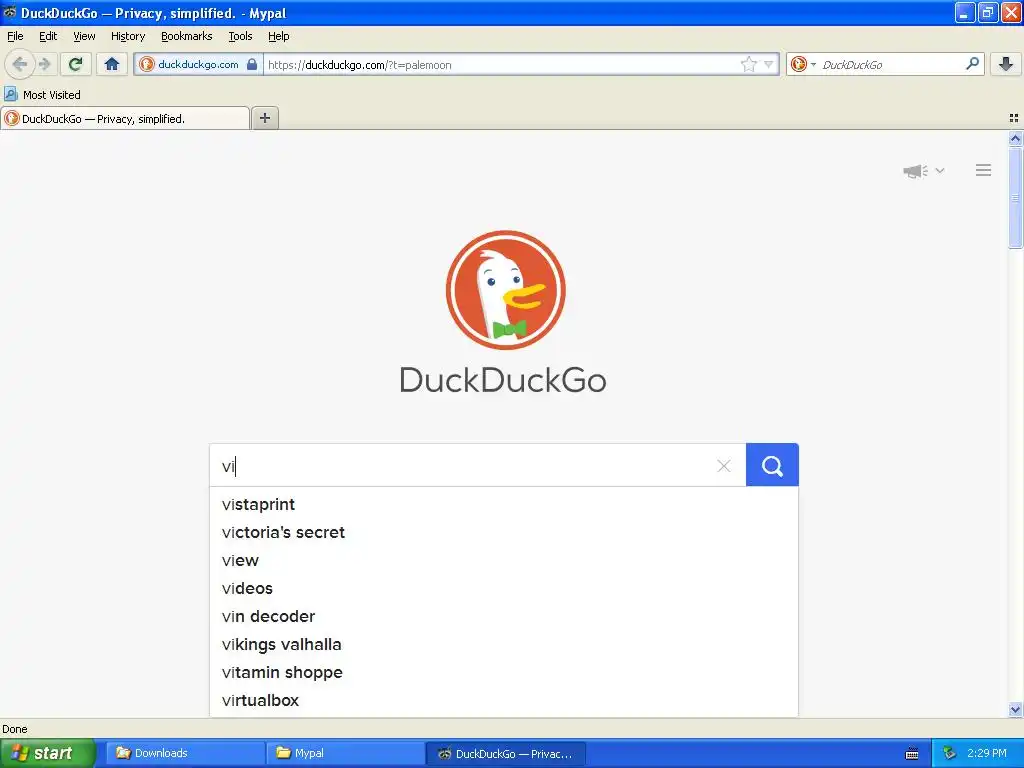Open the Help menu

click(x=278, y=36)
